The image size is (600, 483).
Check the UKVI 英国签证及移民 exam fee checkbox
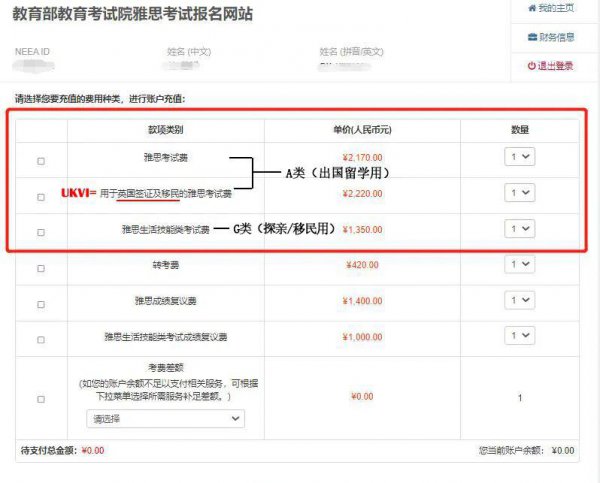point(41,197)
